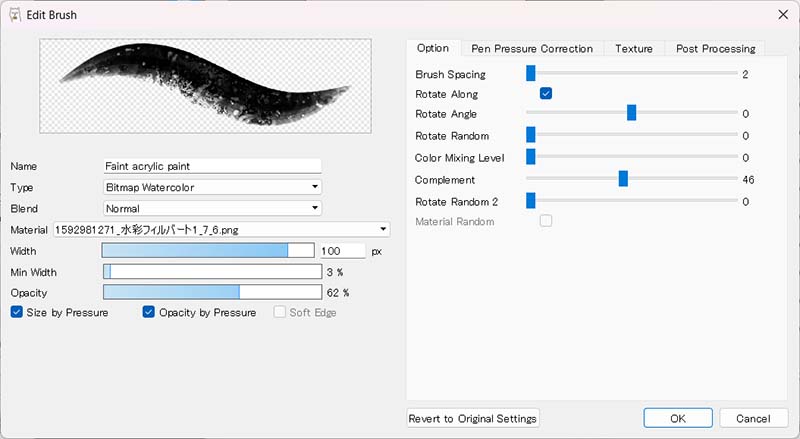Click the Color Mixing Level label
The width and height of the screenshot is (800, 439).
(x=460, y=158)
